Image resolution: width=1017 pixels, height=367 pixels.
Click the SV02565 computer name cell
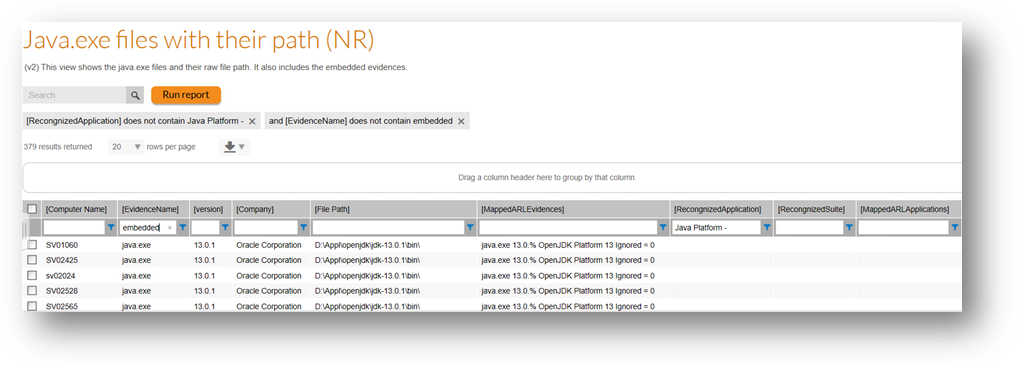pyautogui.click(x=62, y=306)
